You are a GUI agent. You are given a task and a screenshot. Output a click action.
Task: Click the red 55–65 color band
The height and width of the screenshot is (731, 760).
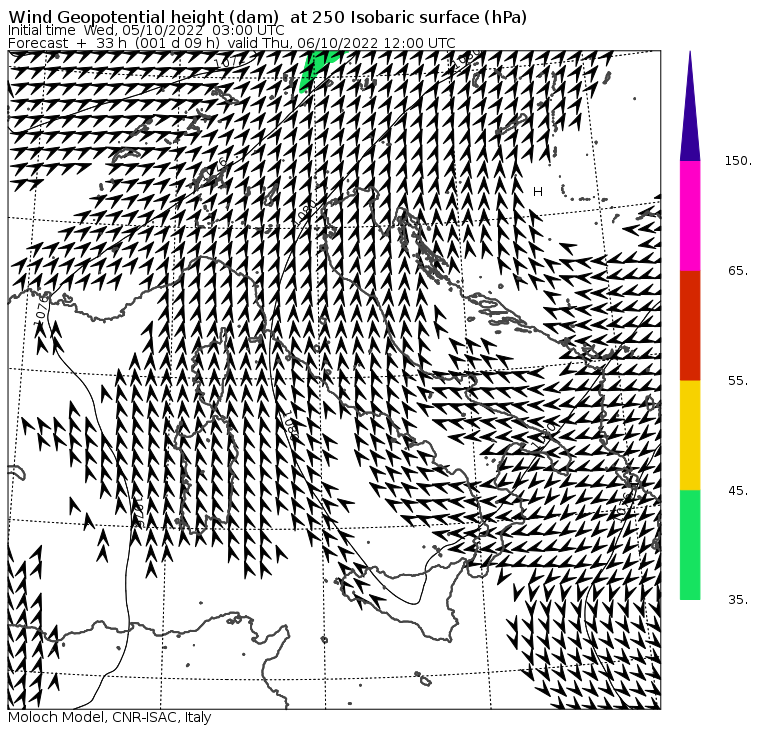(690, 326)
